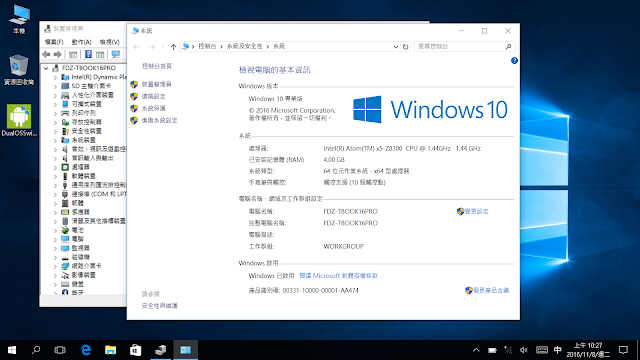Image resolution: width=640 pixels, height=360 pixels.
Task: Collapse FDZ-TBOOK16PRO root node
Action: pos(46,68)
